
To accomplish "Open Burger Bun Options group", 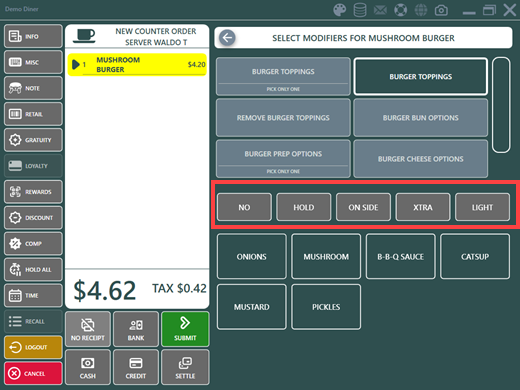I will (x=421, y=118).
